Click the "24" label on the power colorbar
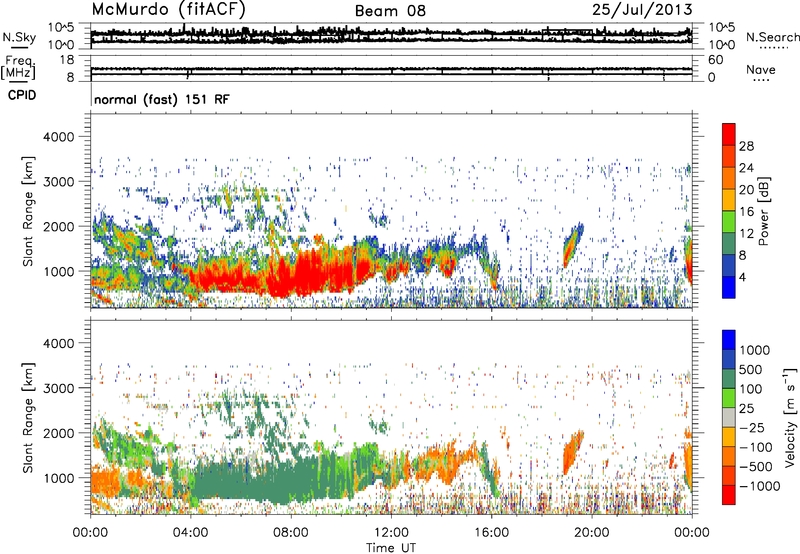The image size is (800, 554). [746, 168]
